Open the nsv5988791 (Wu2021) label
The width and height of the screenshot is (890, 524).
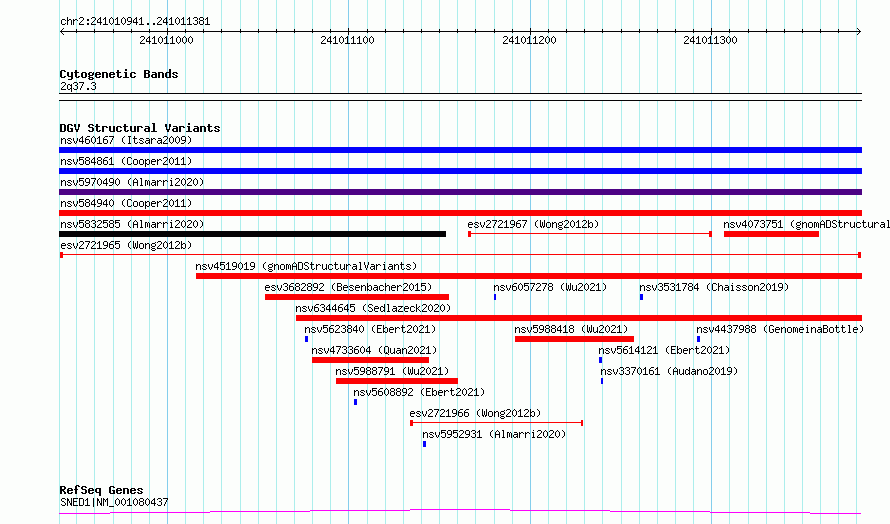click(x=392, y=371)
